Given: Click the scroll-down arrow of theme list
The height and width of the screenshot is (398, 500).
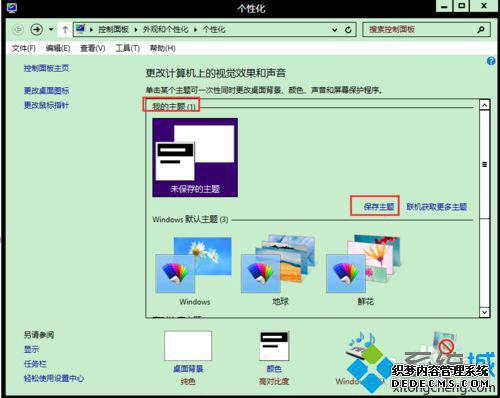Looking at the screenshot, I should pyautogui.click(x=484, y=312).
